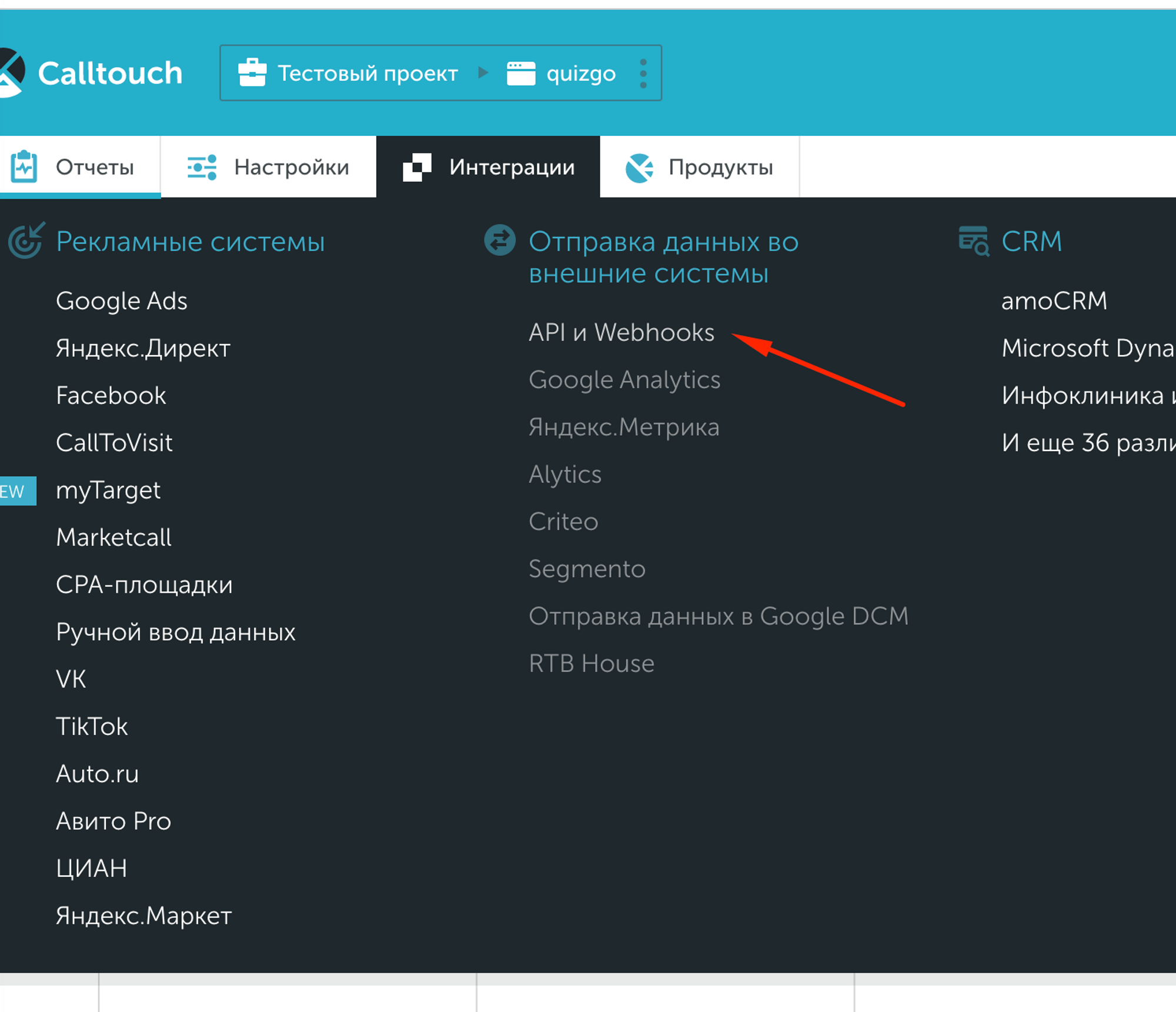This screenshot has width=1176, height=1012.
Task: Open RTB House integration
Action: [x=592, y=664]
